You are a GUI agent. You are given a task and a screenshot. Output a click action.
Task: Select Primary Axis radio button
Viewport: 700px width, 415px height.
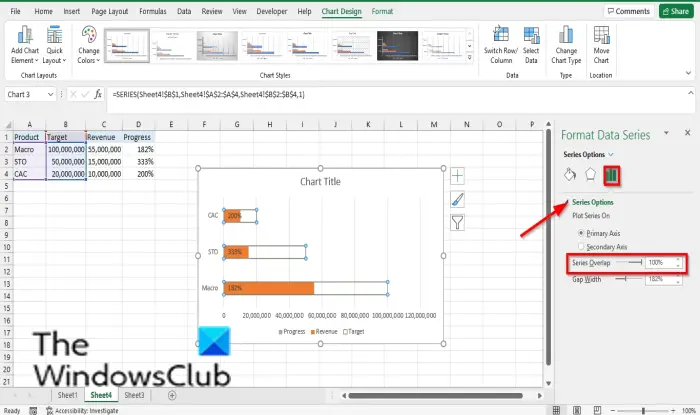click(581, 233)
